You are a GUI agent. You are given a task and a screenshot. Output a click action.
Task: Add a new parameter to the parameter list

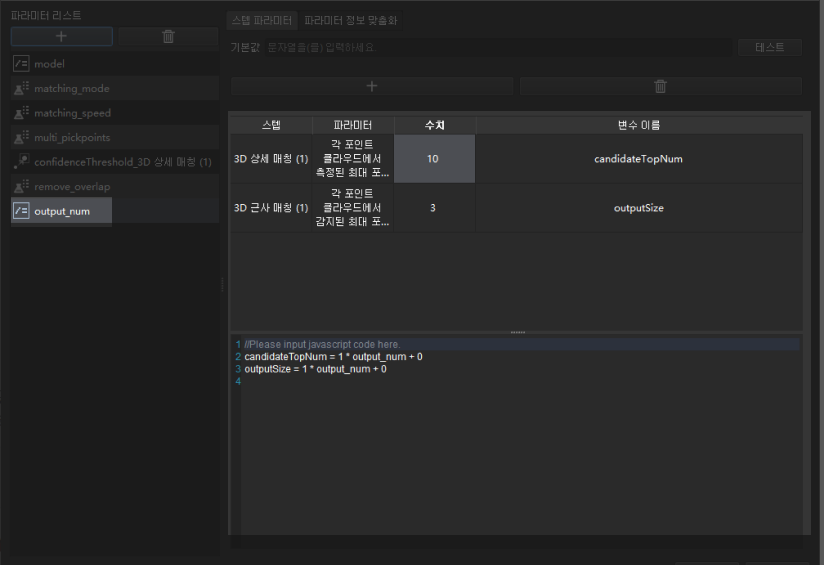61,36
